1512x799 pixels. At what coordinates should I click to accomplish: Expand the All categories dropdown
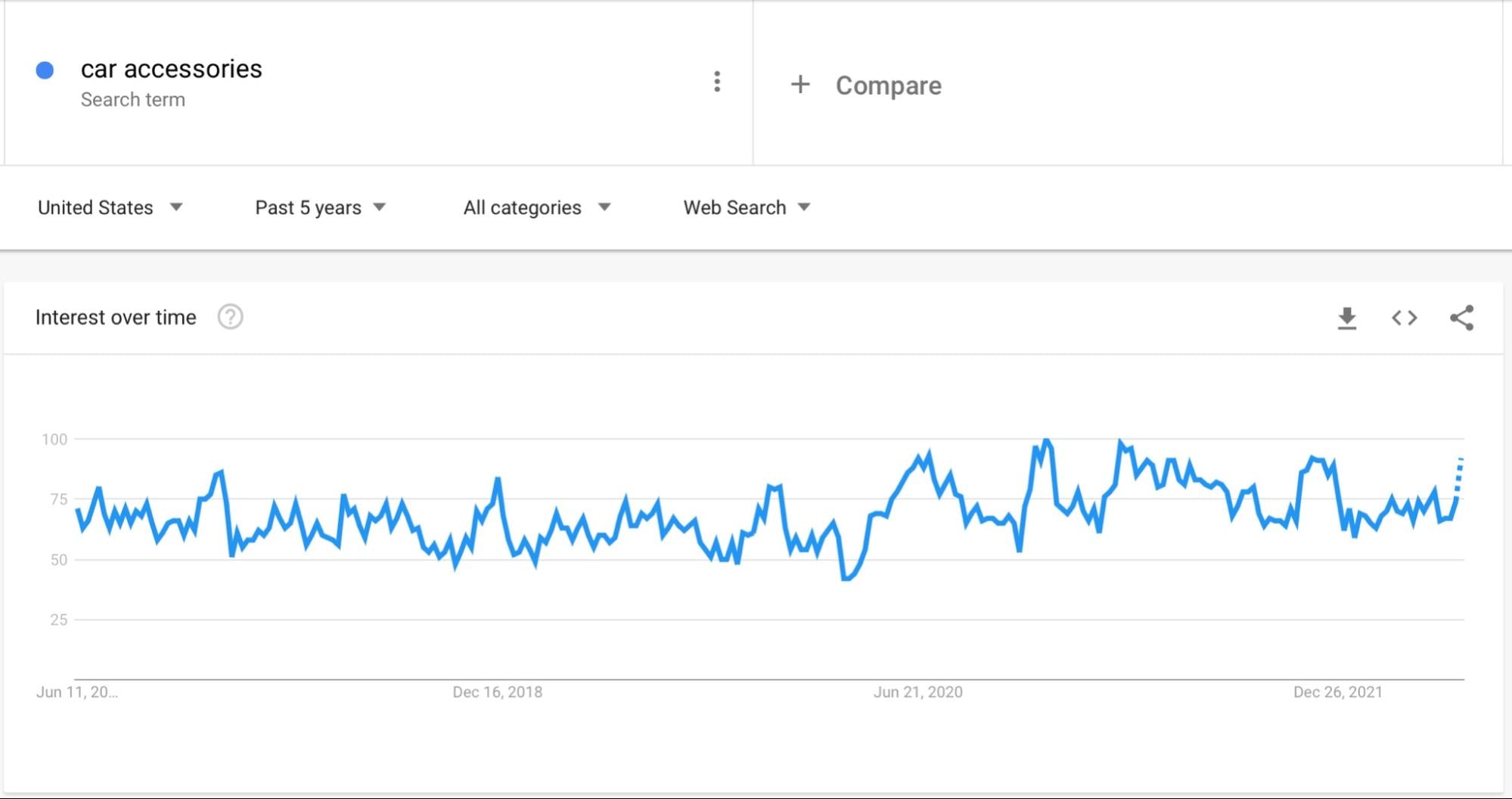[x=536, y=207]
